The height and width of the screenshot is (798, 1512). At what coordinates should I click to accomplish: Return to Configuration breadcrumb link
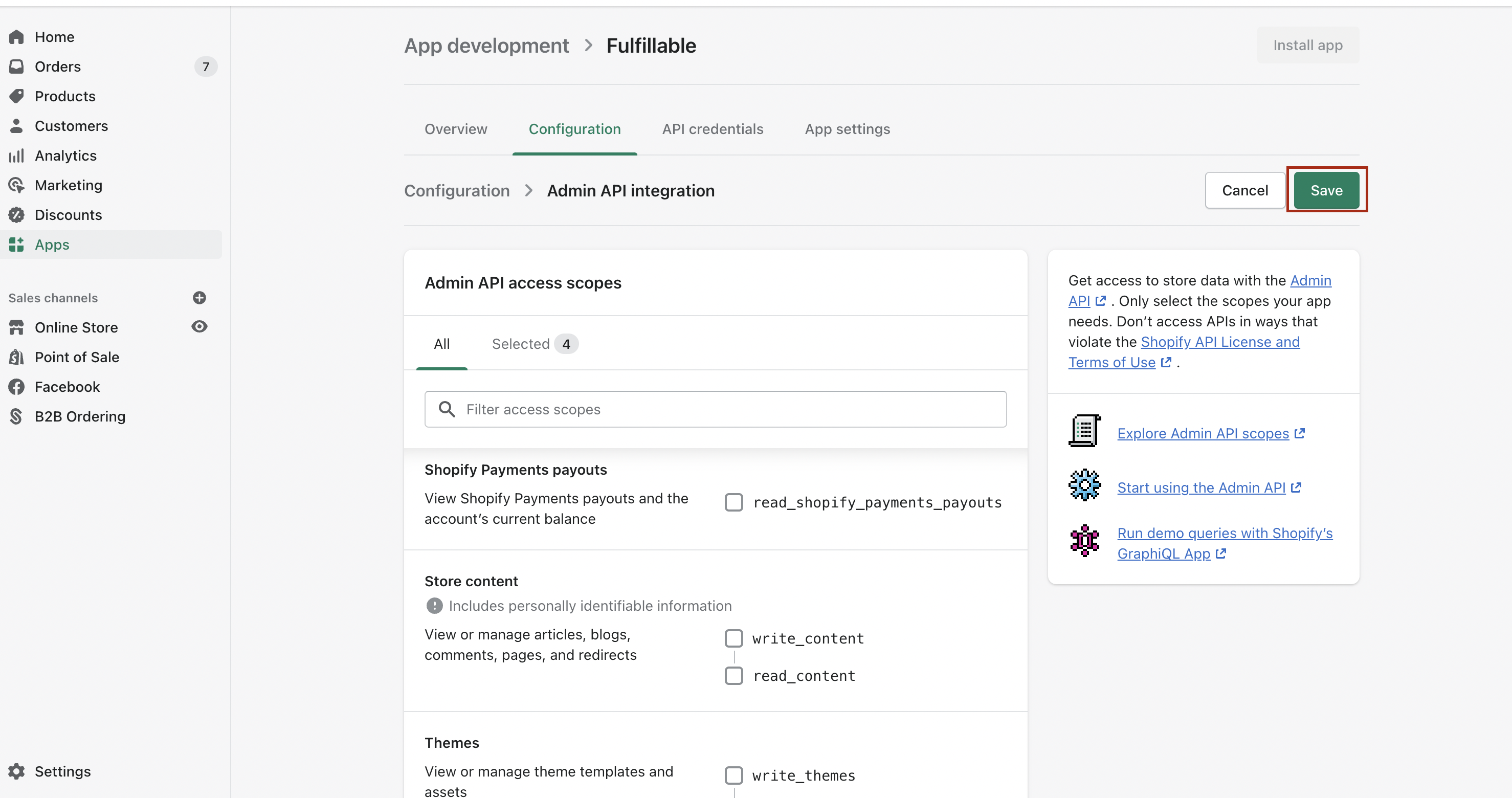pyautogui.click(x=457, y=191)
